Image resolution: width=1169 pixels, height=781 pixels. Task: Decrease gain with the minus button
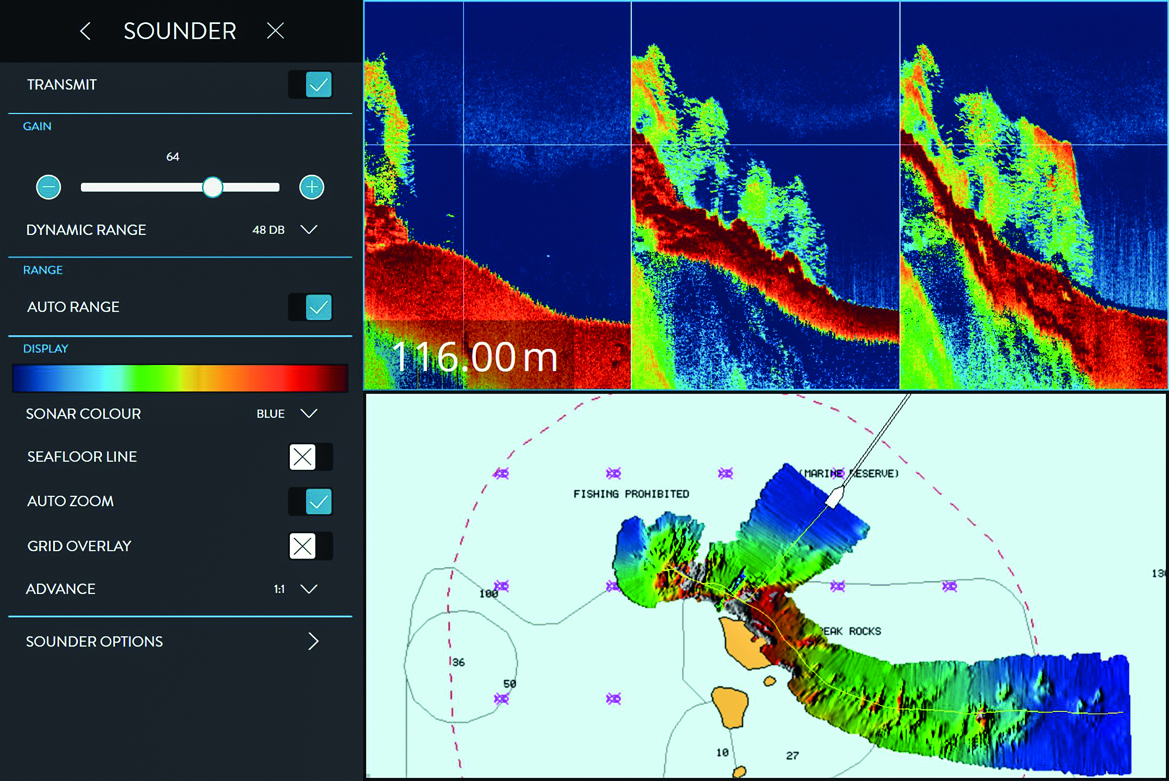tap(48, 187)
